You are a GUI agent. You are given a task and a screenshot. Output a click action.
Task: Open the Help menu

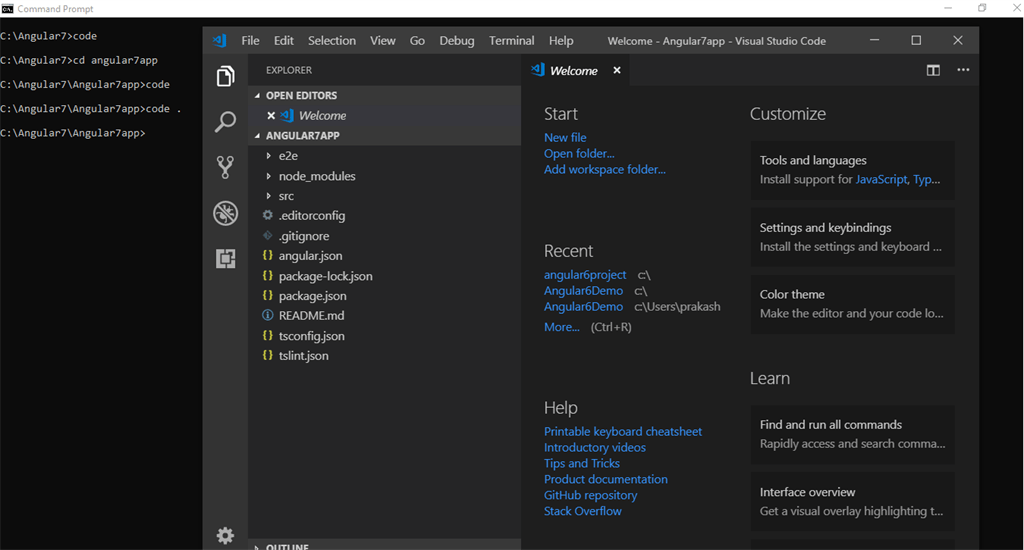(561, 40)
